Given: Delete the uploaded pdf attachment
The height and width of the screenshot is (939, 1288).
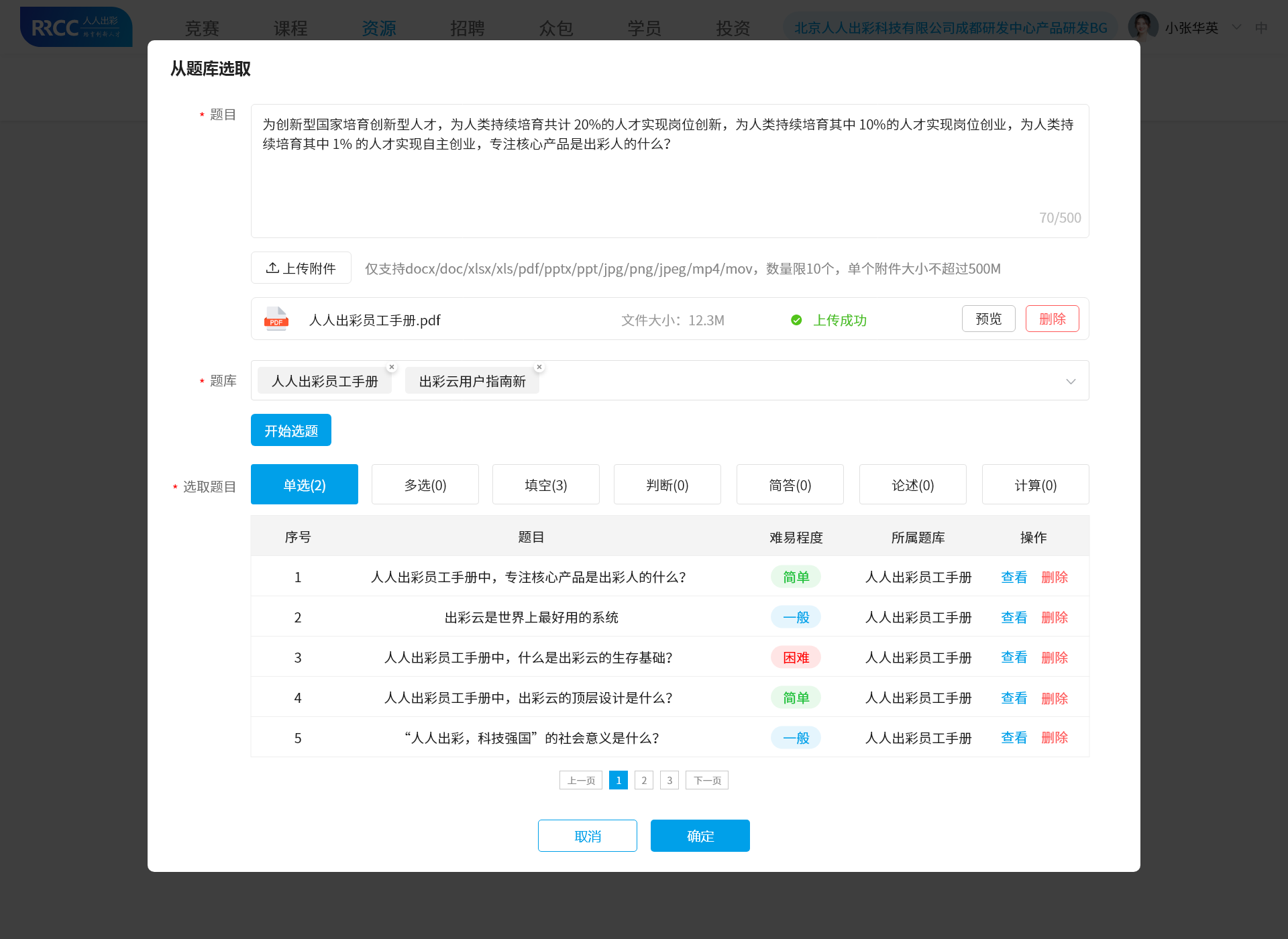Looking at the screenshot, I should [x=1053, y=319].
